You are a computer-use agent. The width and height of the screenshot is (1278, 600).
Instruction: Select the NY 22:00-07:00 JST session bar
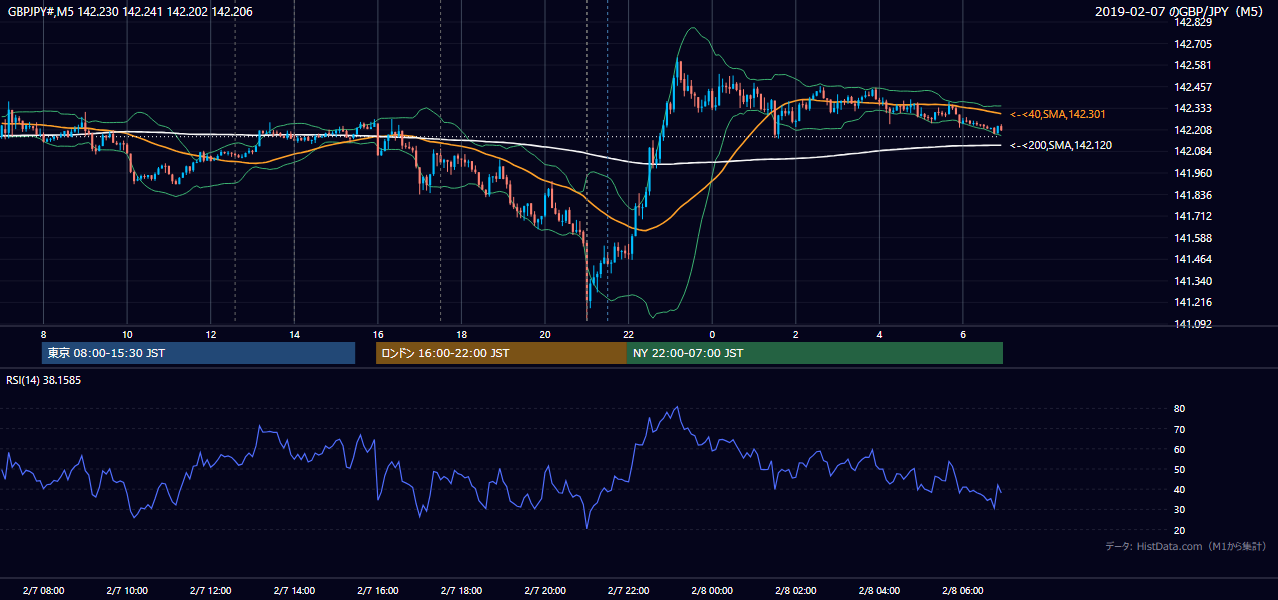(815, 353)
